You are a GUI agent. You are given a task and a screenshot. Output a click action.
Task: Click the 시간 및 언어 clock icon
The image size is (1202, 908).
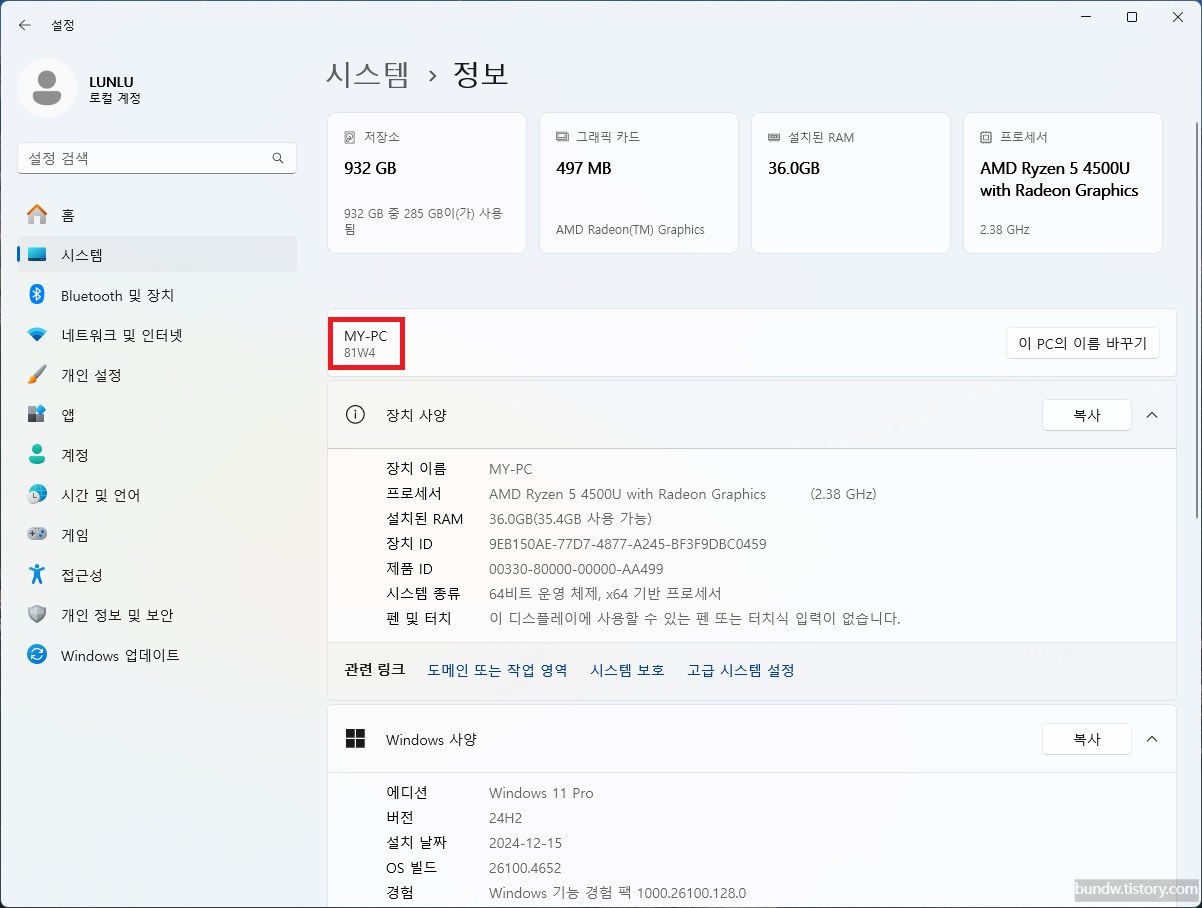tap(37, 495)
